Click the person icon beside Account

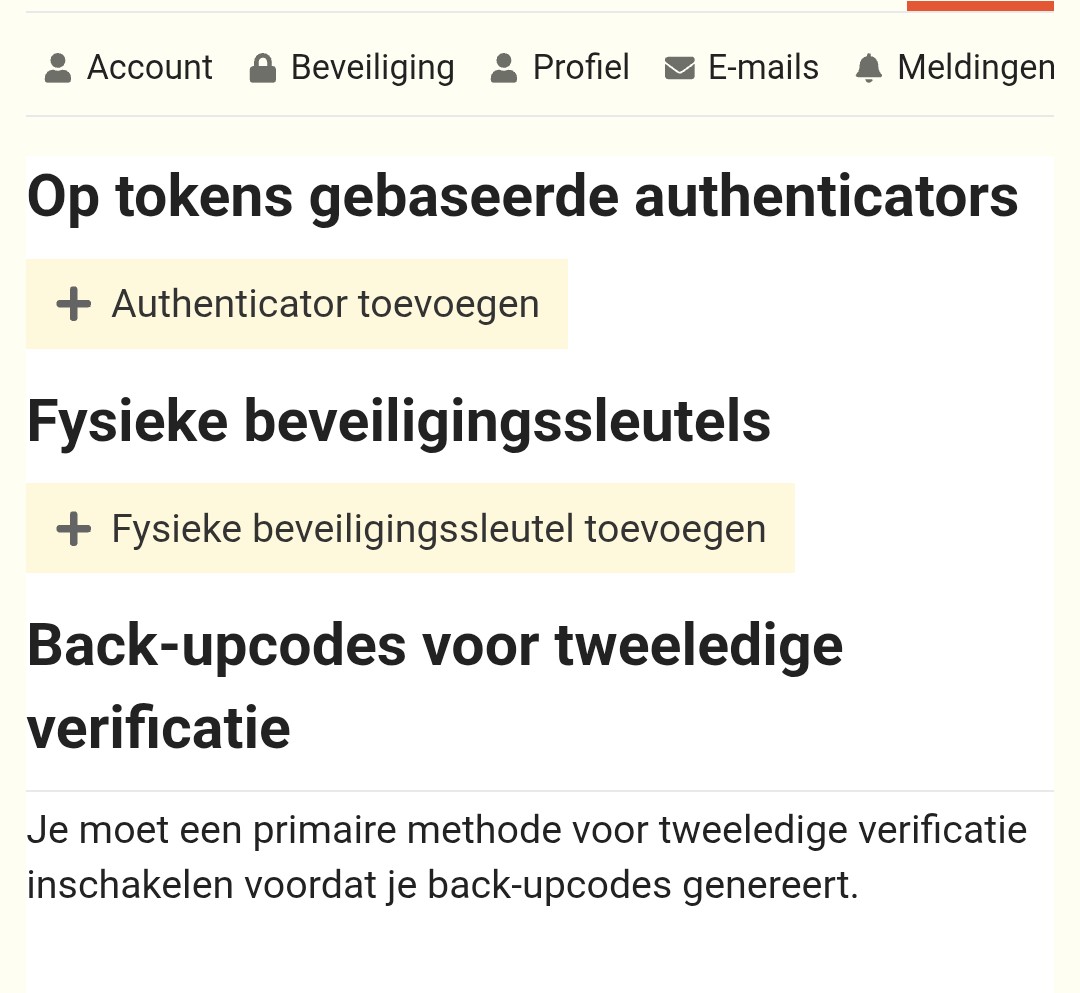tap(59, 68)
